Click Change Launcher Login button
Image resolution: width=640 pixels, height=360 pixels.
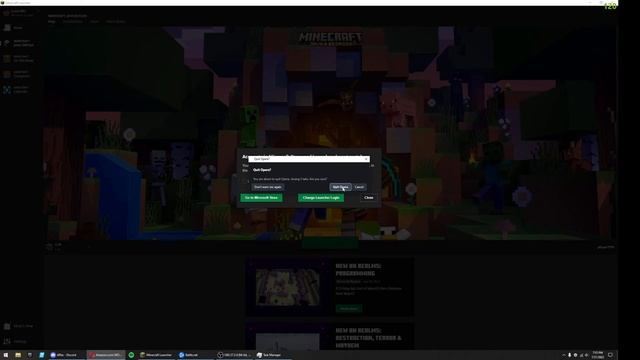[321, 198]
